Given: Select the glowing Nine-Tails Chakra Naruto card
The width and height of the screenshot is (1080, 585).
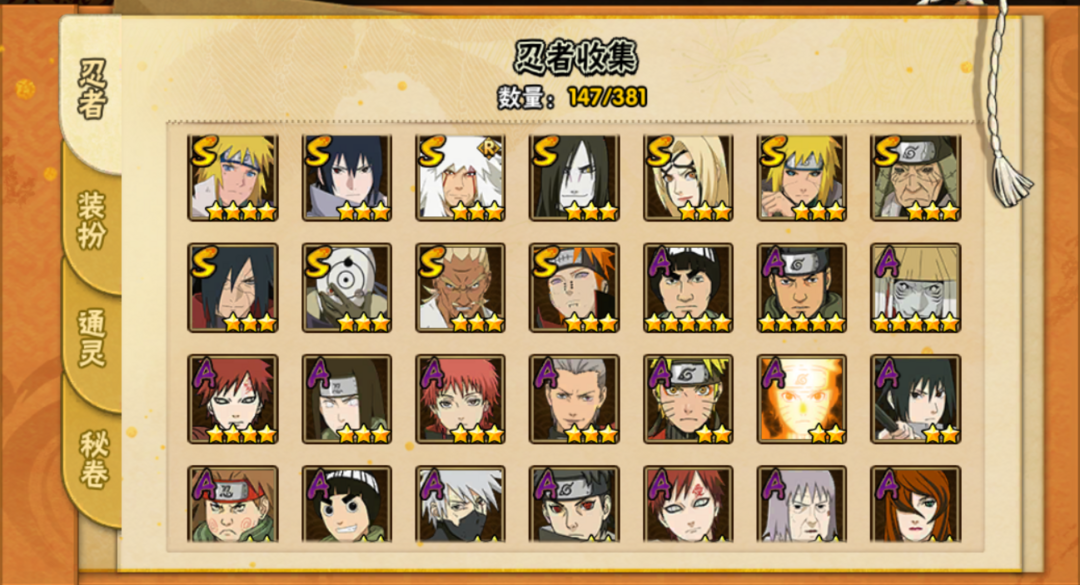Looking at the screenshot, I should point(802,399).
